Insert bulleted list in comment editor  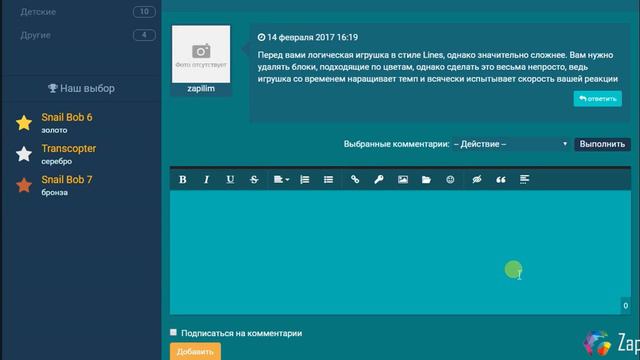[x=328, y=180]
